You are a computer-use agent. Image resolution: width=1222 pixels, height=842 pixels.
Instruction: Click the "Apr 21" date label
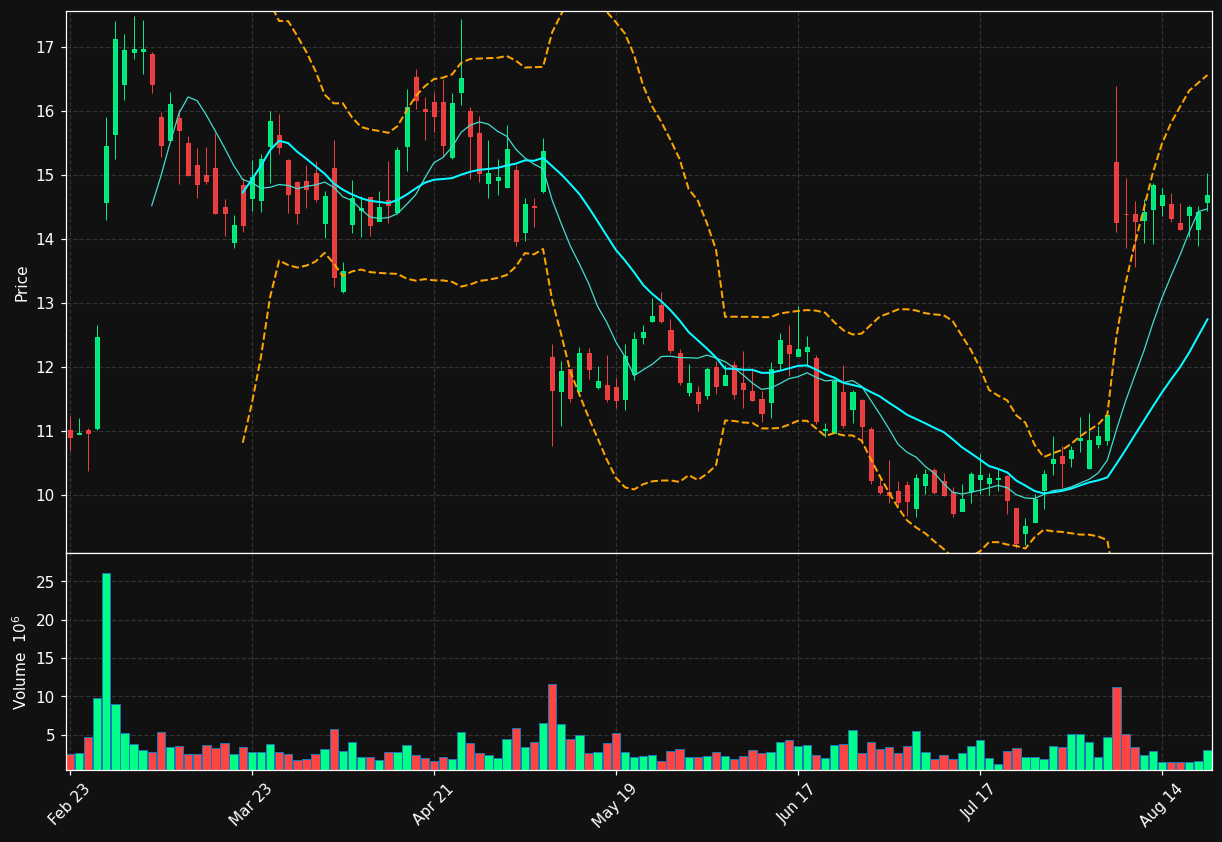click(432, 803)
